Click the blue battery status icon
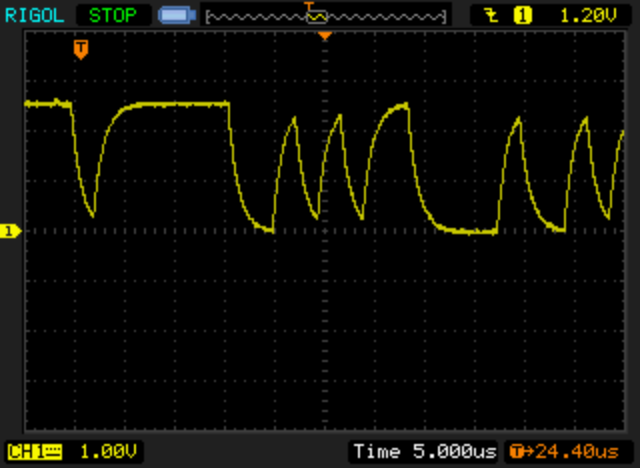The width and height of the screenshot is (640, 468). tap(174, 15)
